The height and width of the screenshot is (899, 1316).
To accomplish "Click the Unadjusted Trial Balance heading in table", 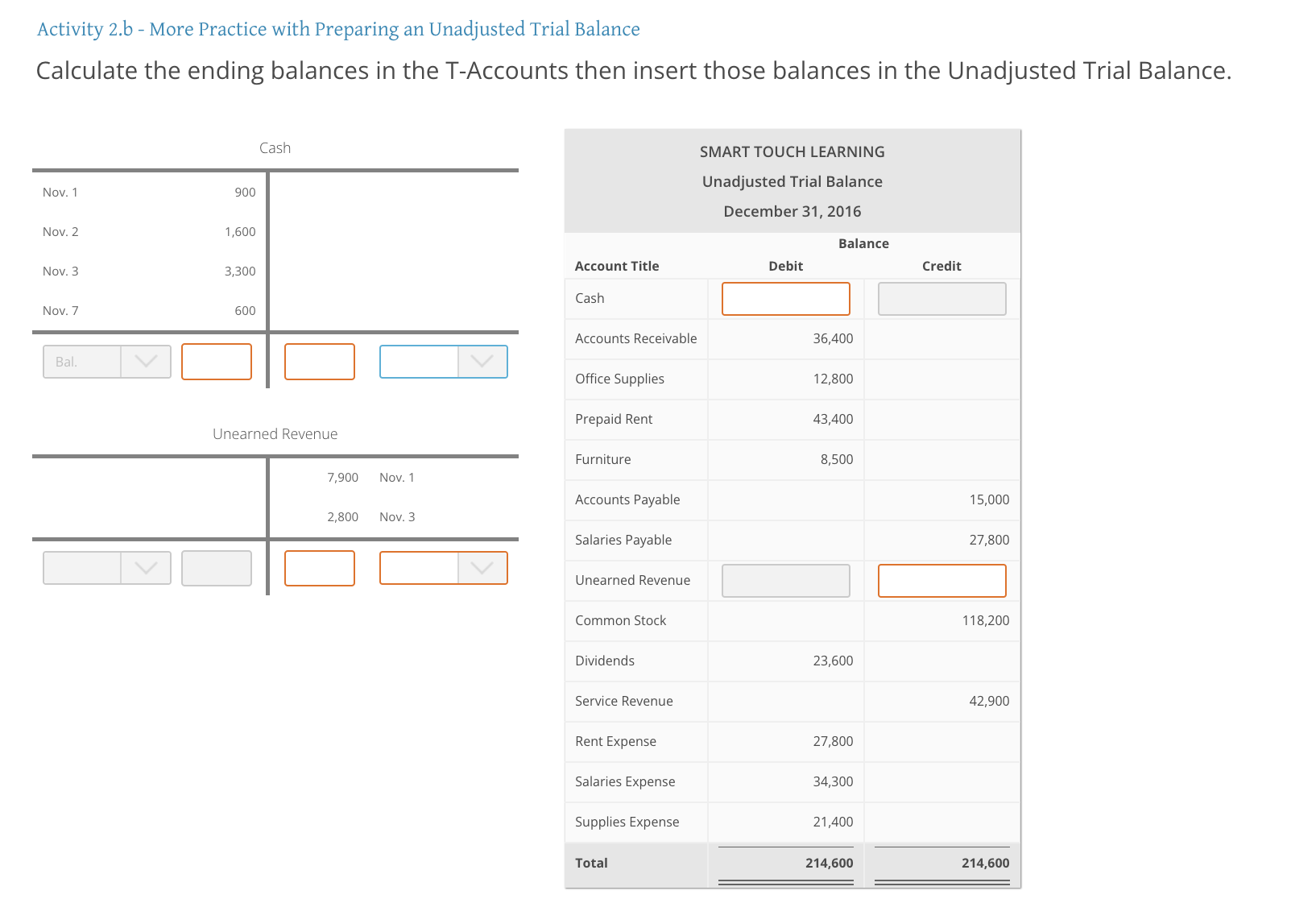I will point(792,181).
